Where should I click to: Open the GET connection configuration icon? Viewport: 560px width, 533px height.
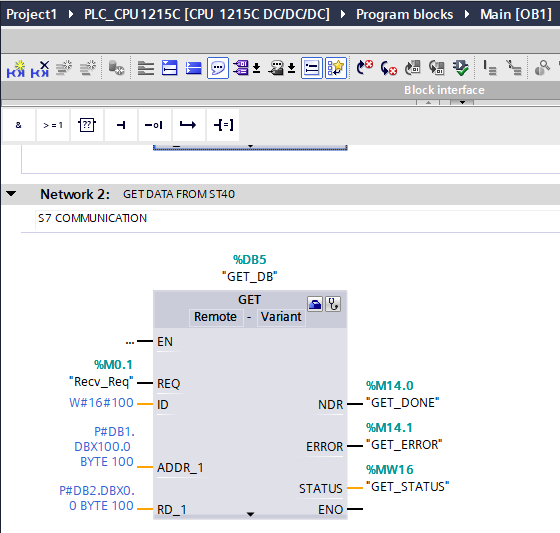click(315, 304)
